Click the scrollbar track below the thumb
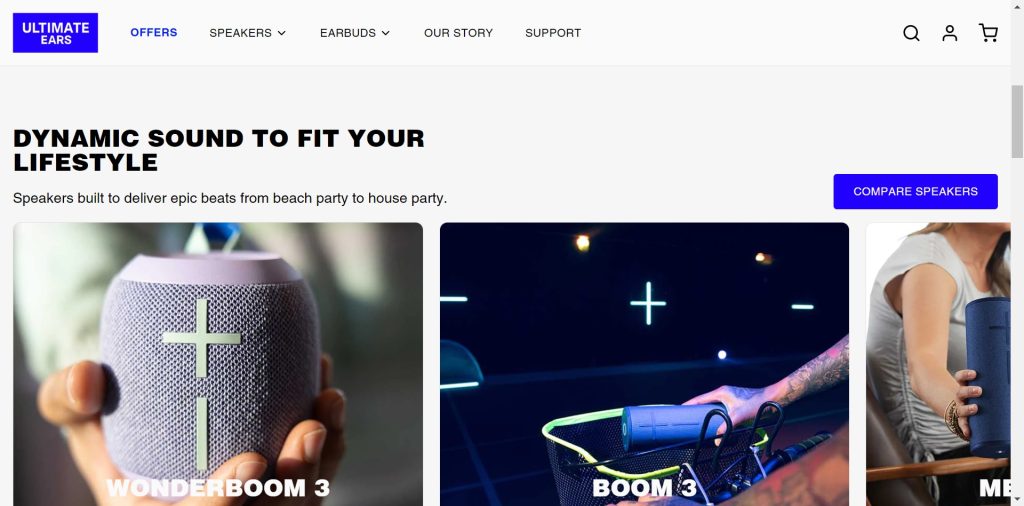The height and width of the screenshot is (506, 1024). (1017, 326)
